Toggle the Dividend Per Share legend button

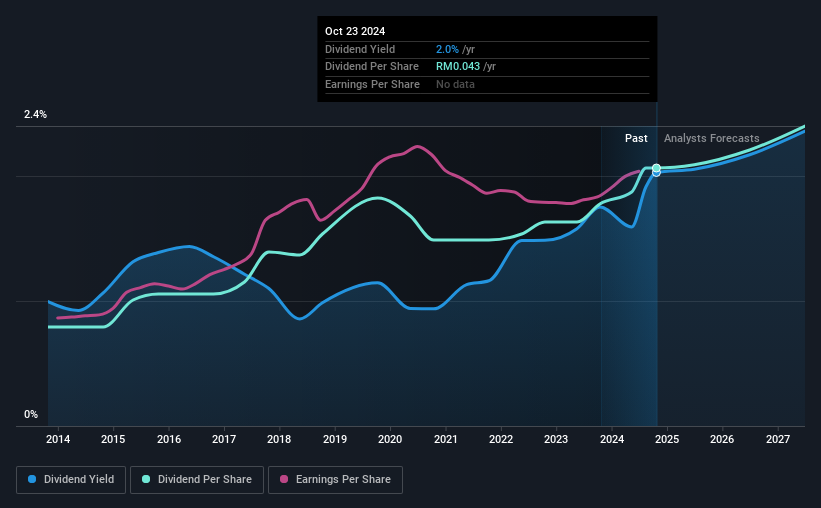[x=197, y=480]
